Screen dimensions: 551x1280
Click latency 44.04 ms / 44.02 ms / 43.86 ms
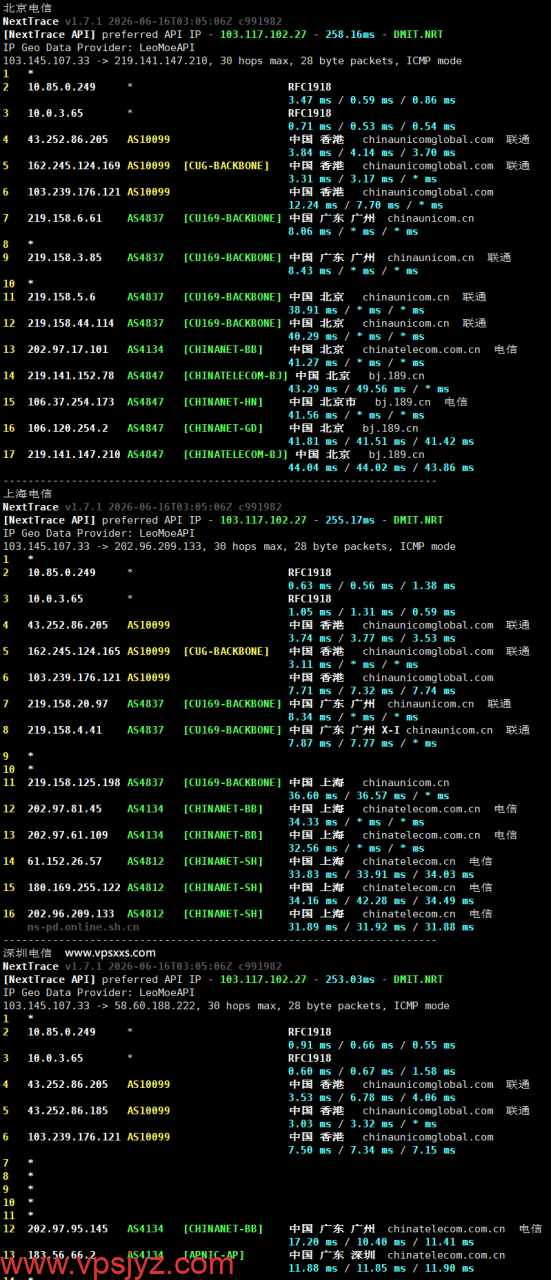(381, 467)
